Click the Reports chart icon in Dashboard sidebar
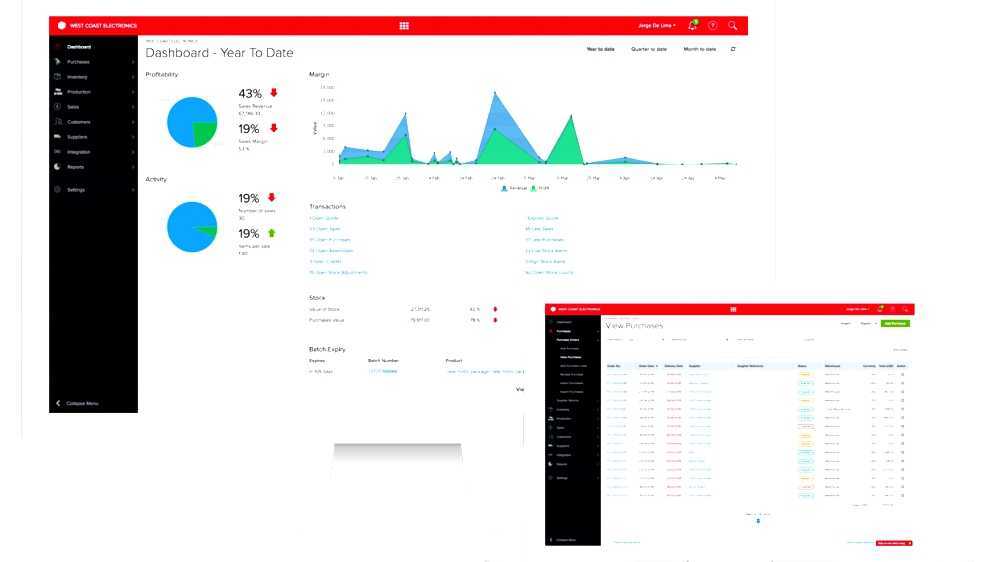Viewport: 1000px width, 562px height. pos(57,166)
